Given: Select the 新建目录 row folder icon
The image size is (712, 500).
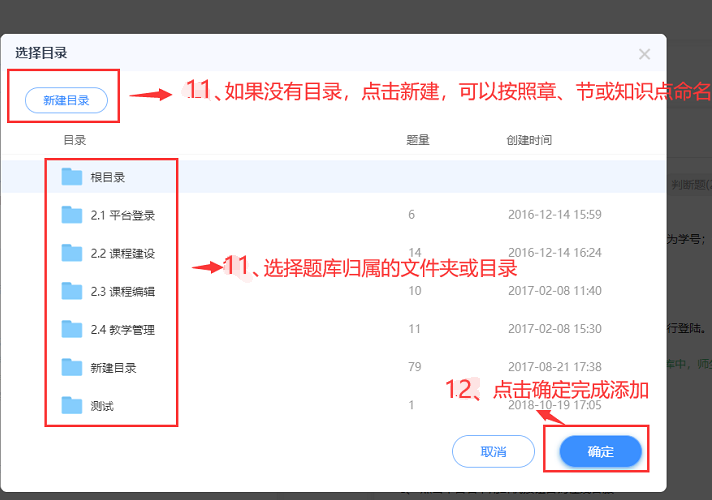Looking at the screenshot, I should click(x=72, y=367).
